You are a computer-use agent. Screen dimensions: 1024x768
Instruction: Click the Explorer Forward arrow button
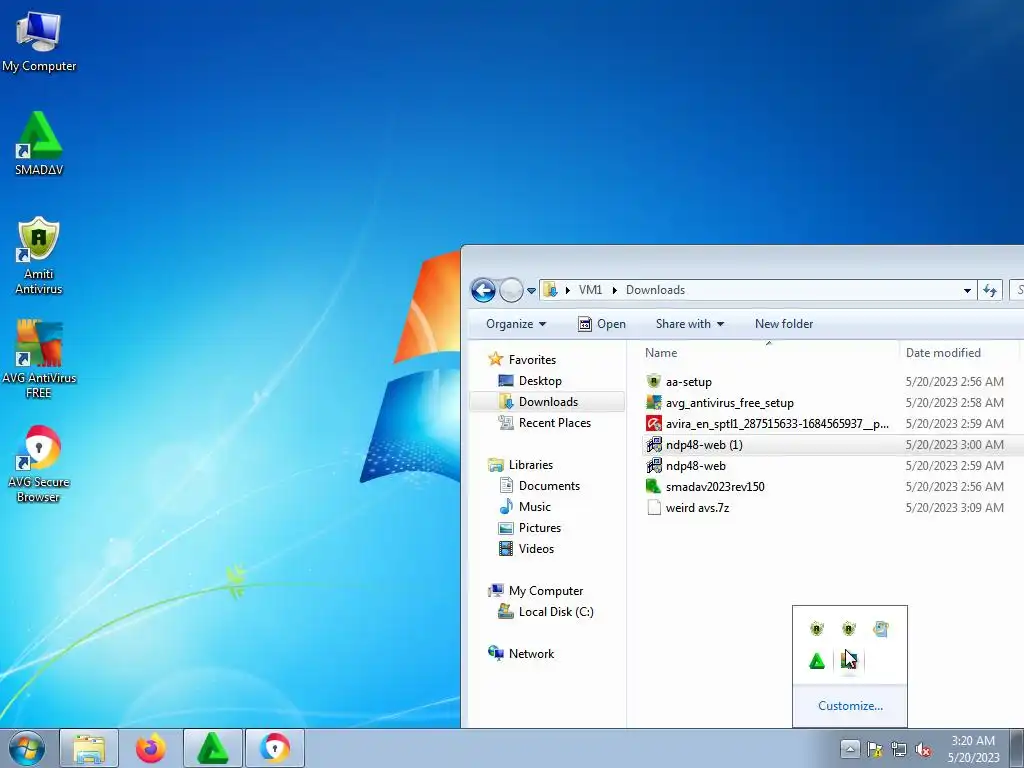(x=511, y=290)
